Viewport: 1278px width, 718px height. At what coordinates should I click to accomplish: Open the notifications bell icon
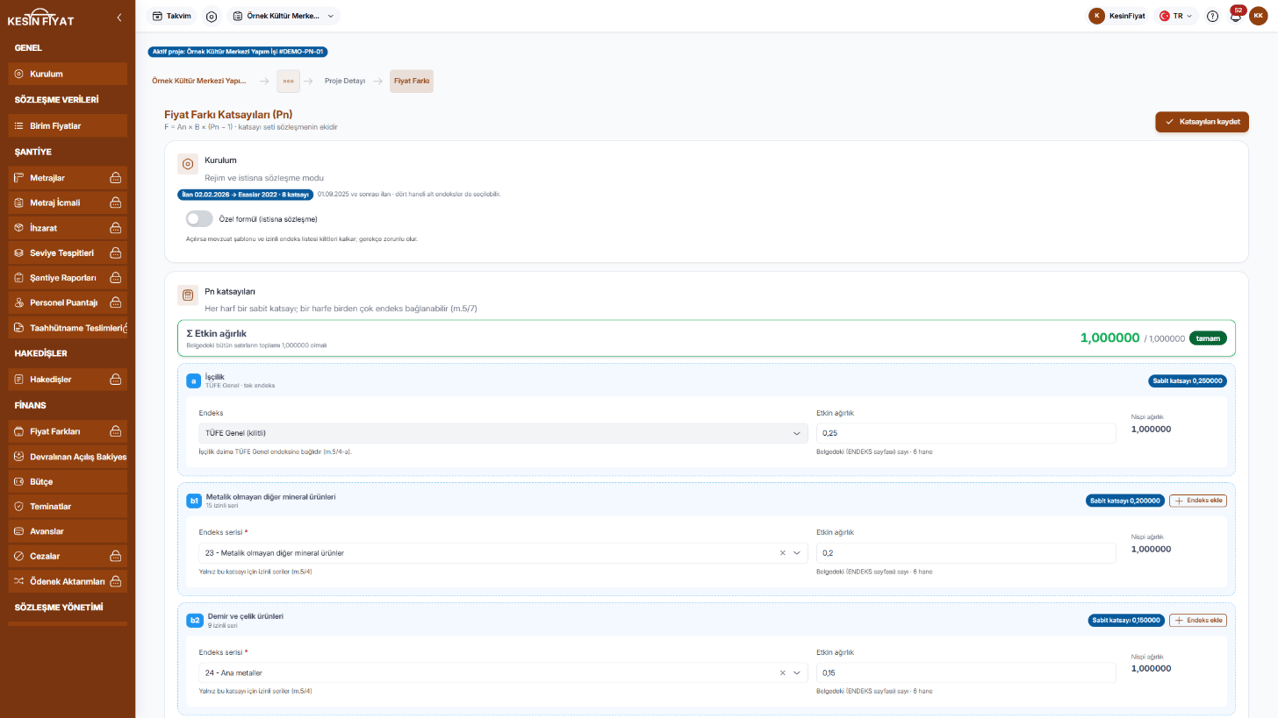pos(1235,16)
